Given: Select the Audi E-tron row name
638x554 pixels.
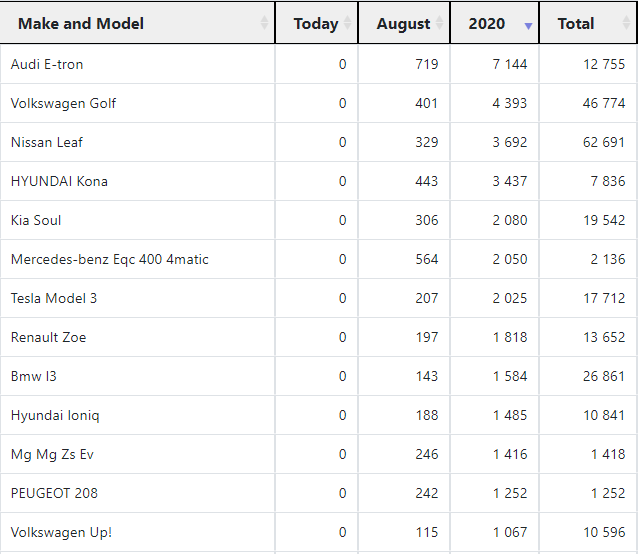Looking at the screenshot, I should coord(47,64).
